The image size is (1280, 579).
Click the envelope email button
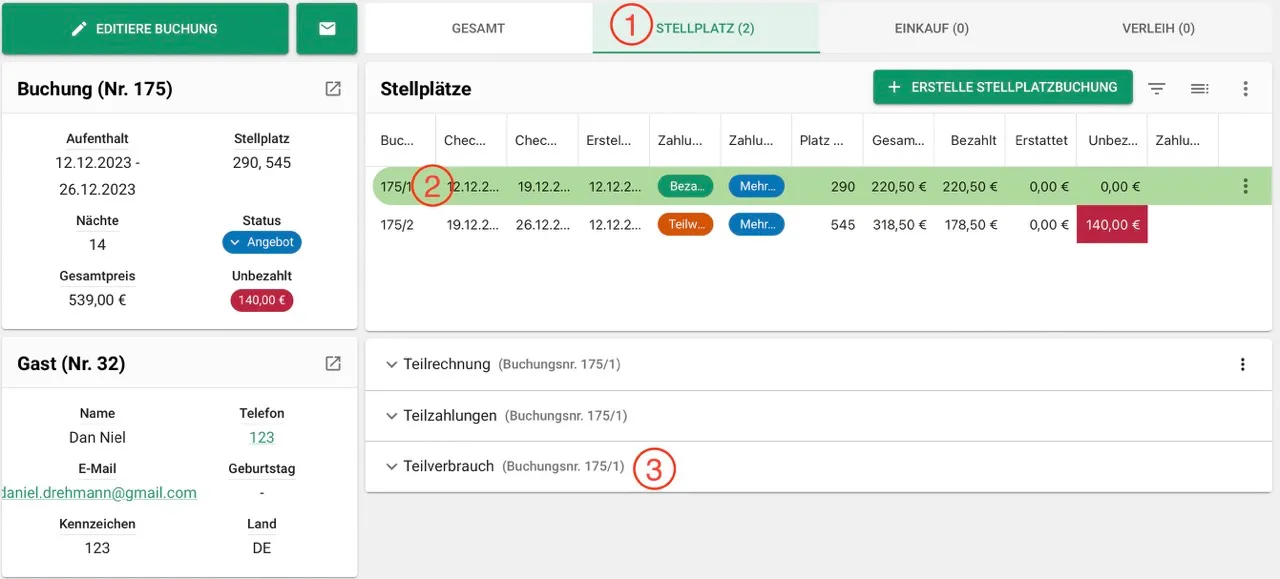click(x=327, y=29)
